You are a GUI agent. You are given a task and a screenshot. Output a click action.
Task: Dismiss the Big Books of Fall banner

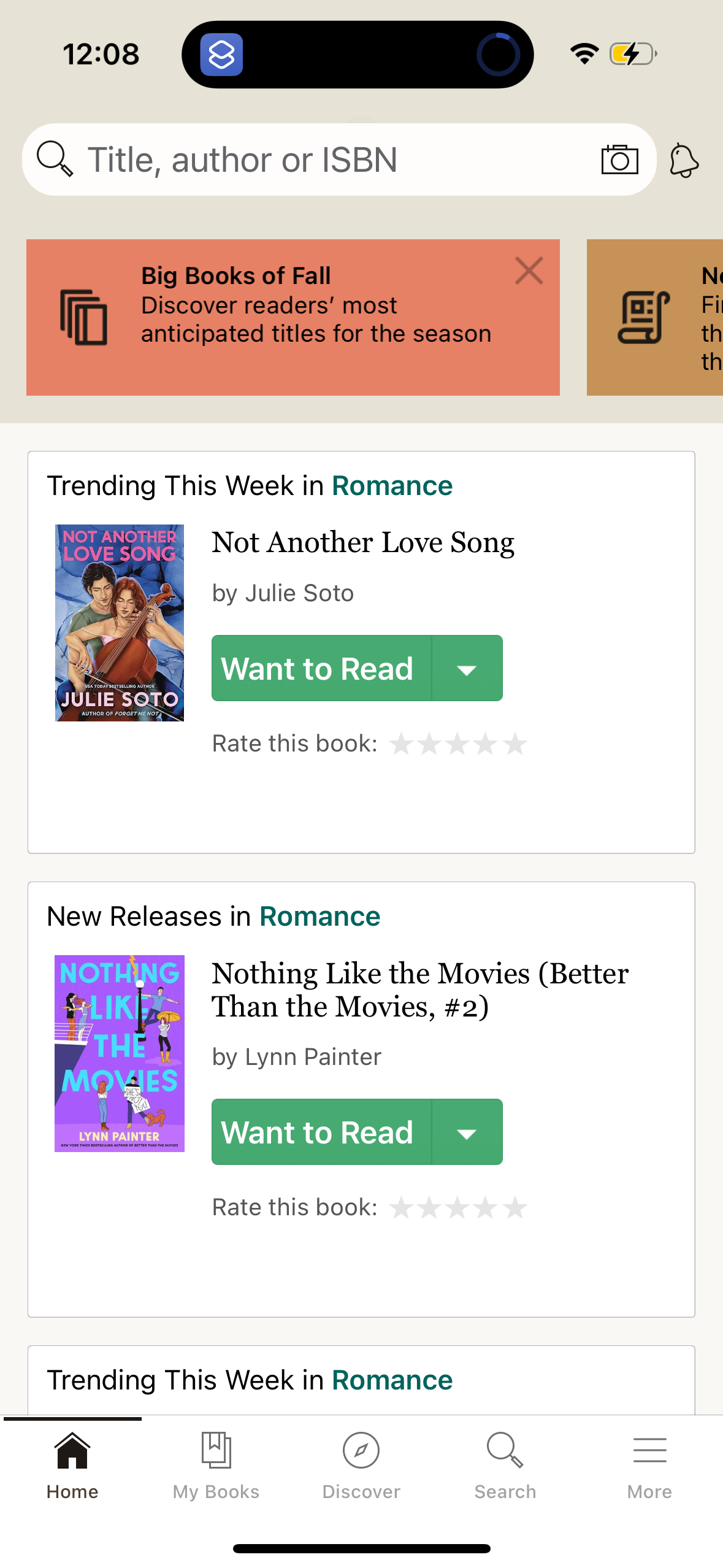coord(529,271)
